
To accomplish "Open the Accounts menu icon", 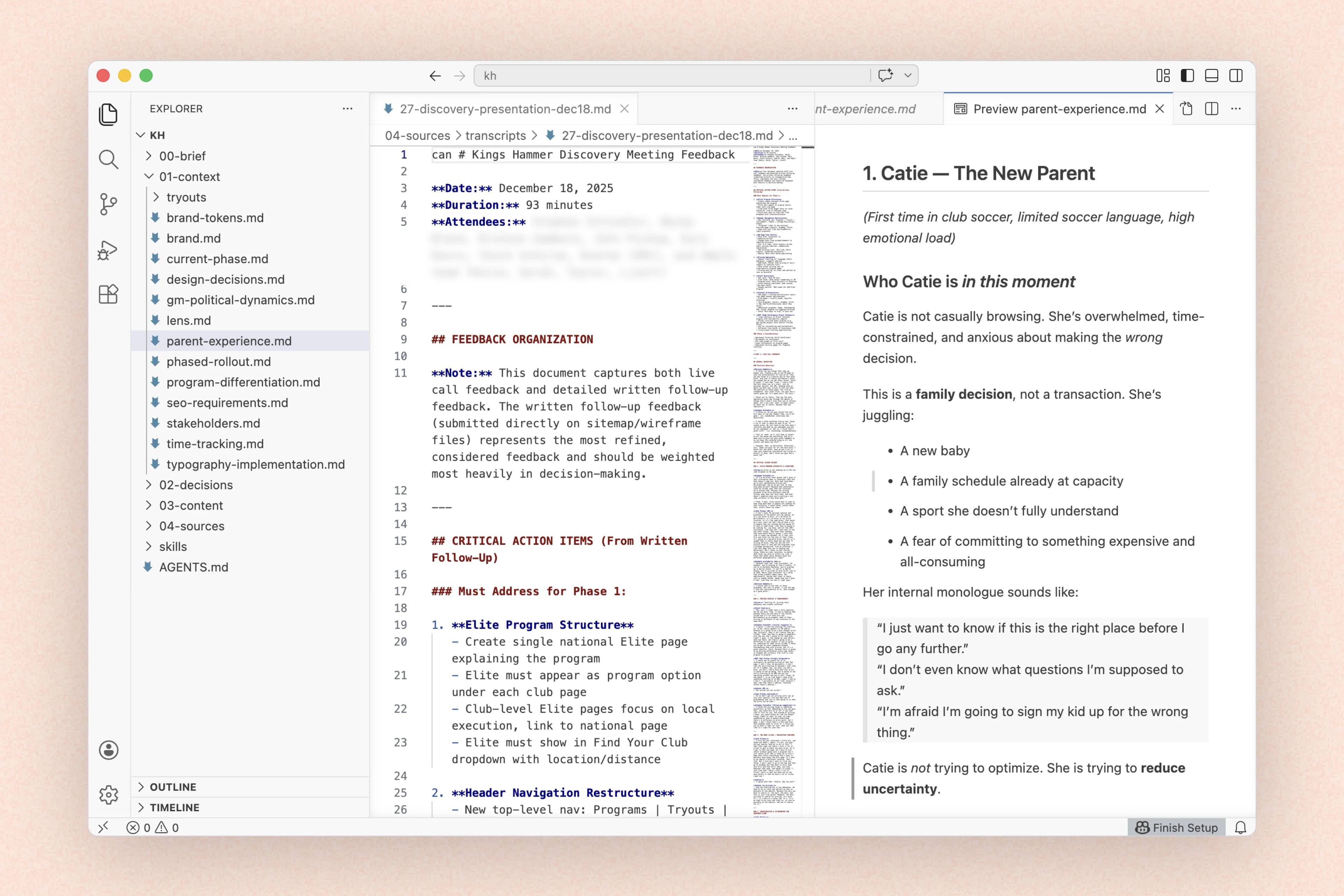I will coord(108,750).
